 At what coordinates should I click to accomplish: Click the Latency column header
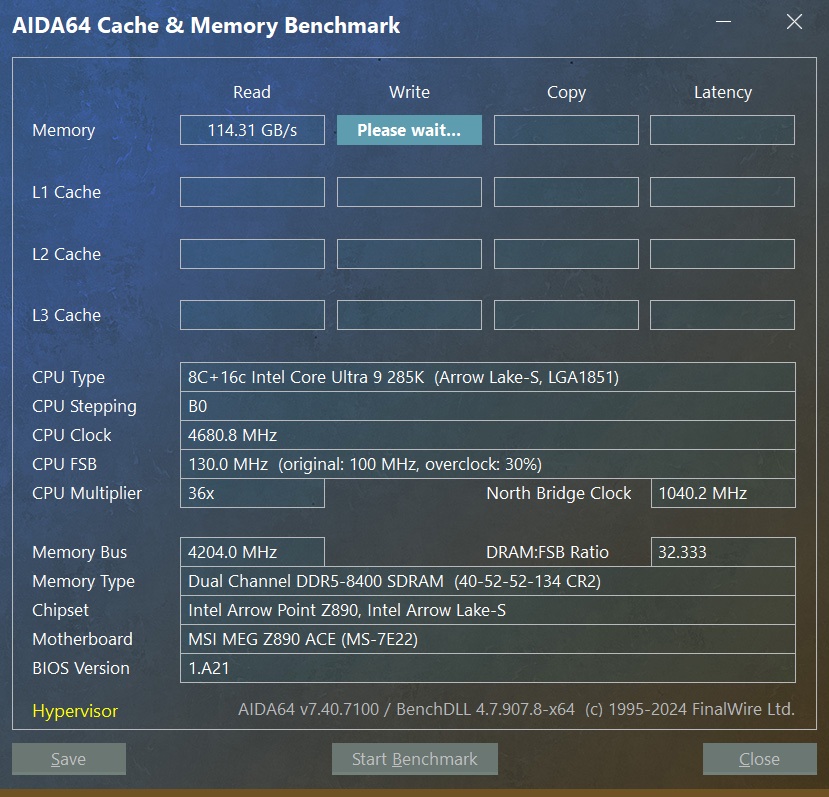pos(723,93)
